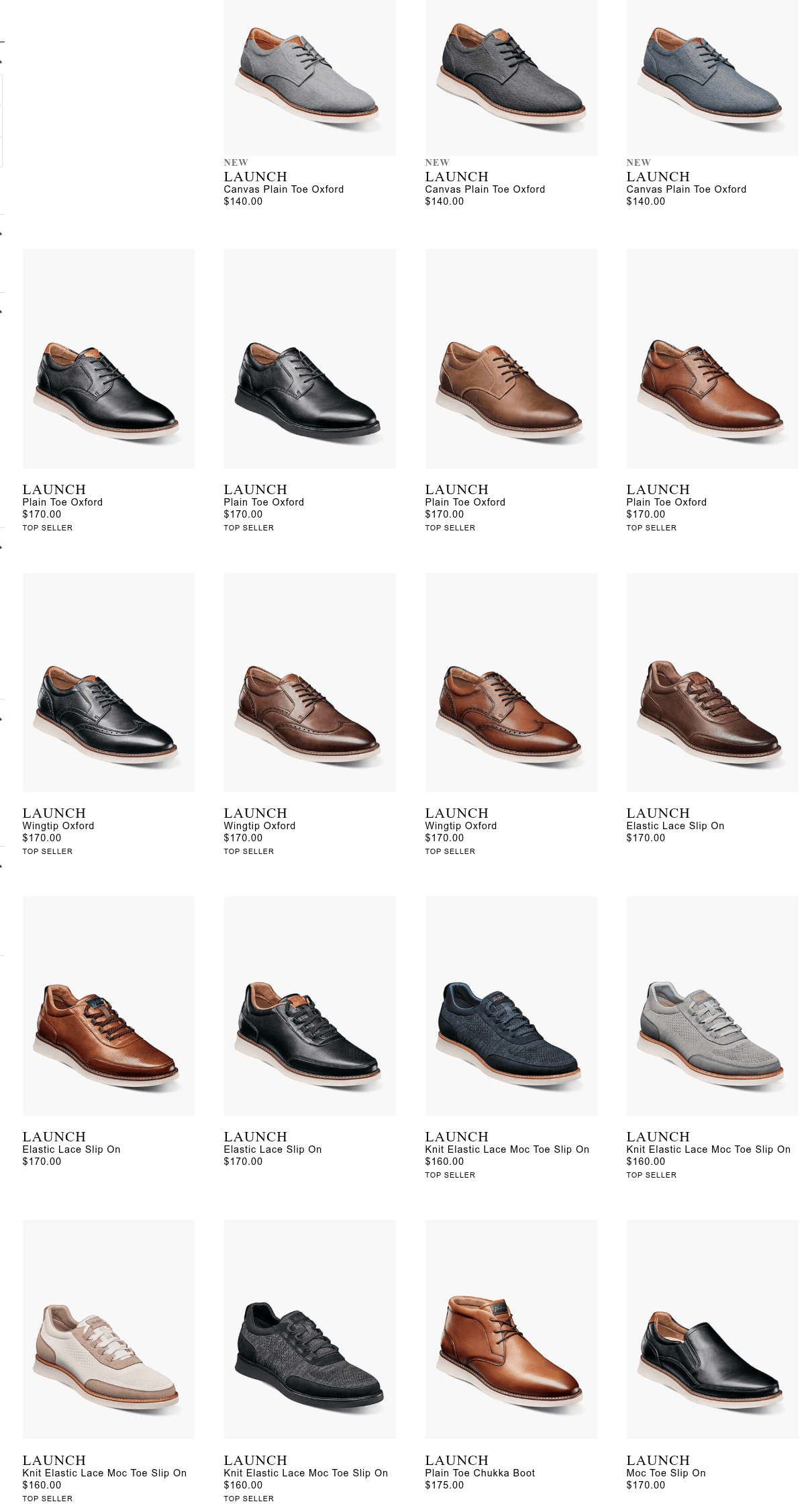Open the dark brown wingtip oxford image
The image size is (808, 1512).
pos(309,682)
